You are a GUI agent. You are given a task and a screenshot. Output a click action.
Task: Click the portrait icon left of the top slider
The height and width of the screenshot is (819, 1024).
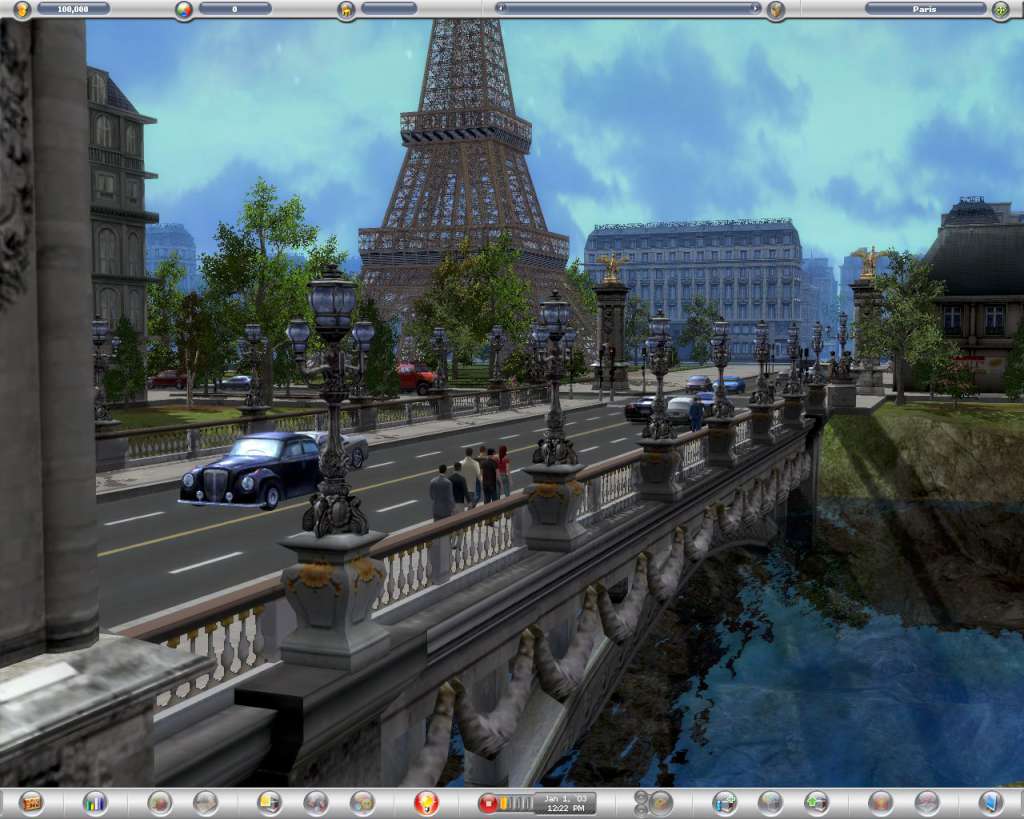pyautogui.click(x=345, y=8)
